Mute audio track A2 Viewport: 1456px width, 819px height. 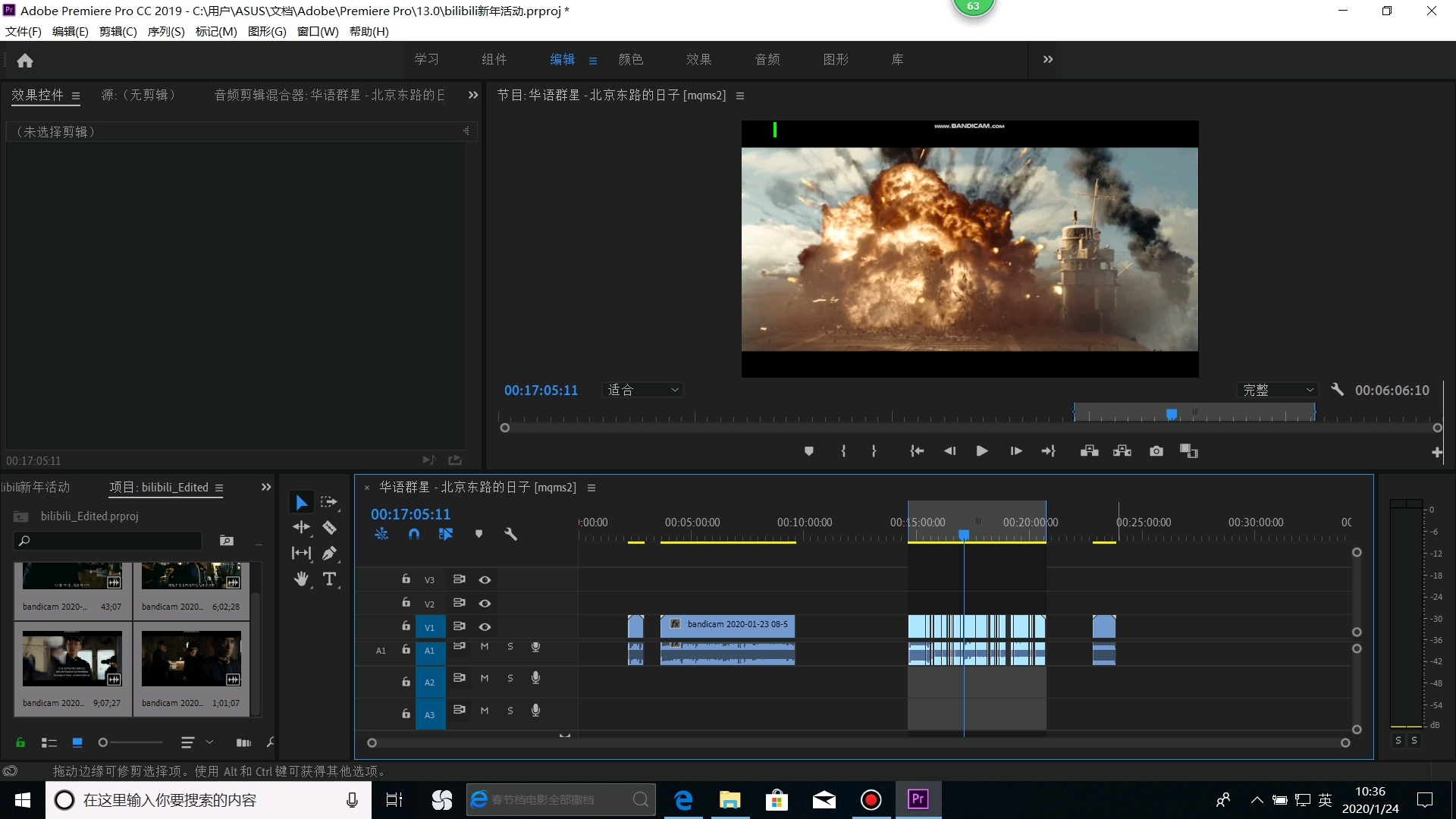click(x=485, y=678)
